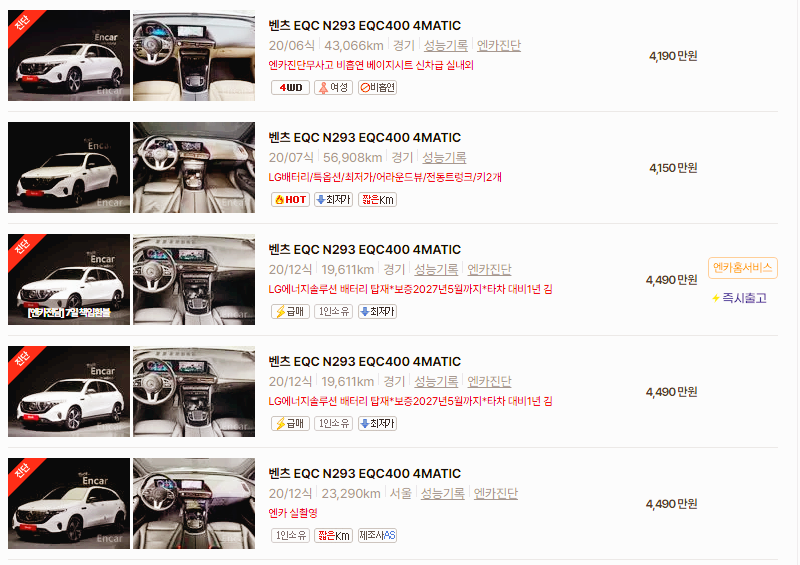Click the 짧은Km badge on second listing
This screenshot has width=800, height=565.
click(x=378, y=200)
